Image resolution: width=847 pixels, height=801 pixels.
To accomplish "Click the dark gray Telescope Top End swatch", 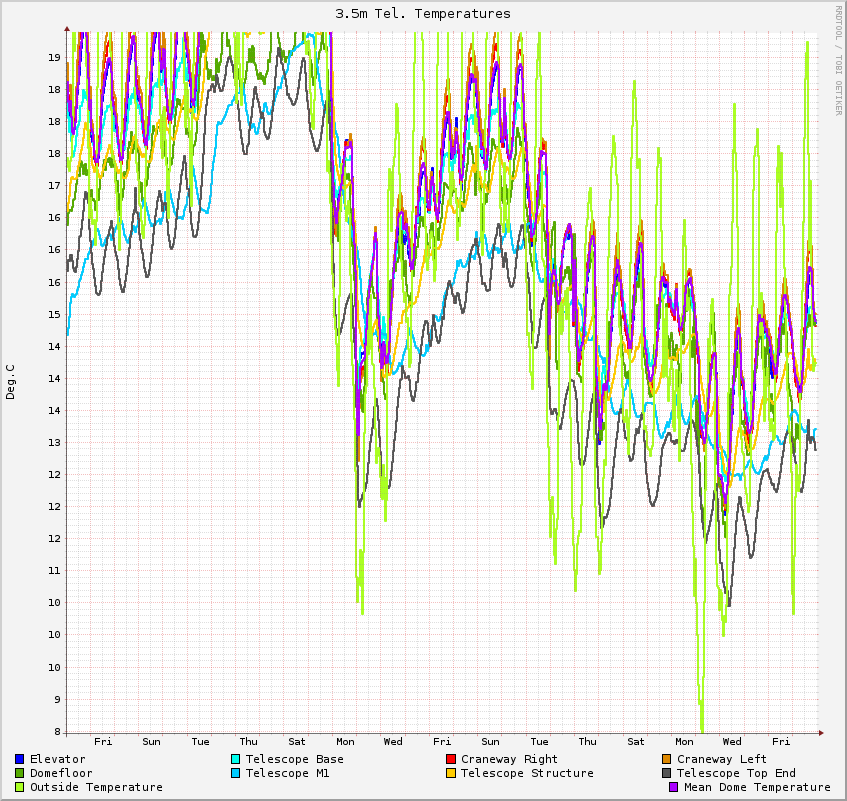I will (666, 773).
